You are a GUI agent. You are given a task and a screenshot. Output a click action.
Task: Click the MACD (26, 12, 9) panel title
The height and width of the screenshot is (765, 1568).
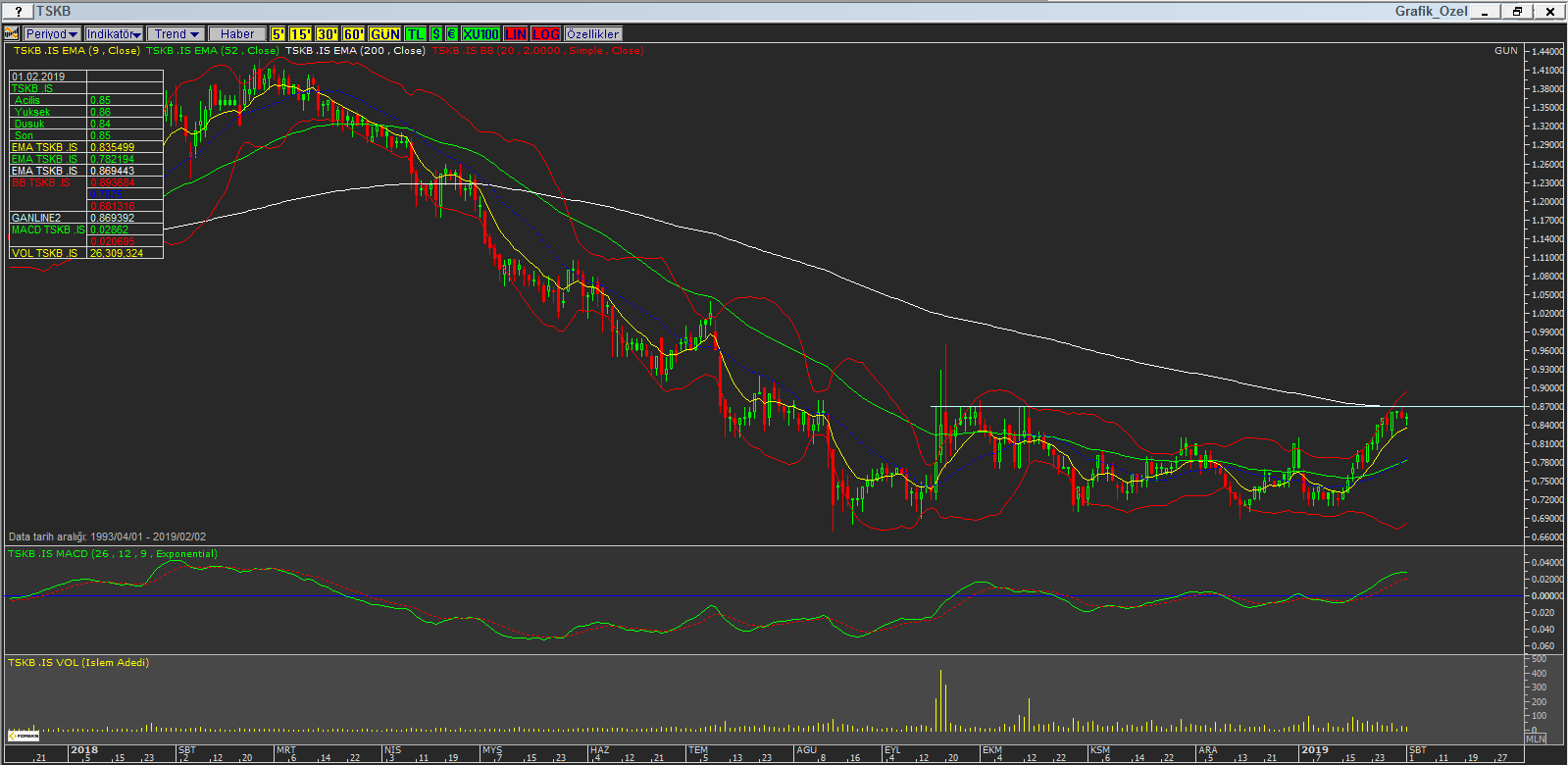coord(113,554)
